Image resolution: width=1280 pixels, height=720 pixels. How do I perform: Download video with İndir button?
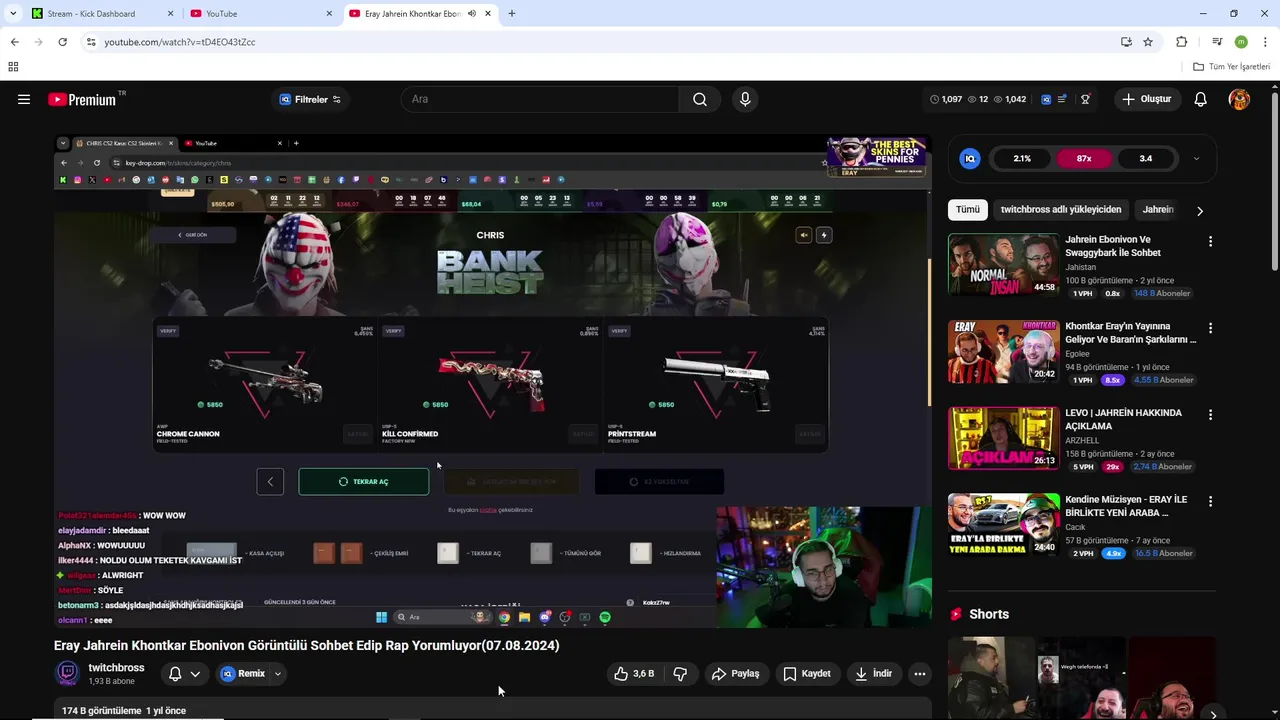[x=873, y=674]
